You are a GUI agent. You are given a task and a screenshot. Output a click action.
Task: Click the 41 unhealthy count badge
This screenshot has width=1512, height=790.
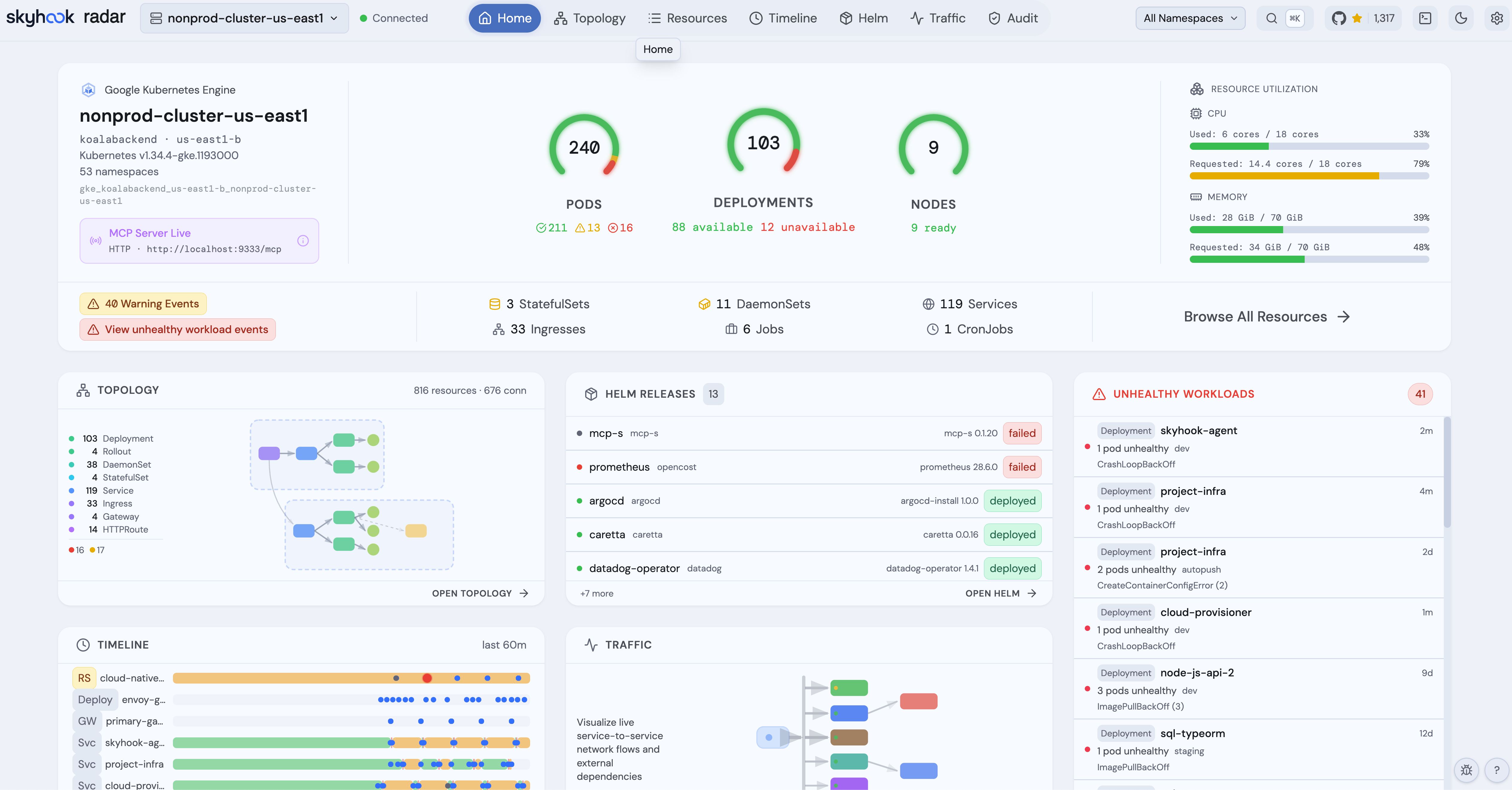click(1420, 394)
